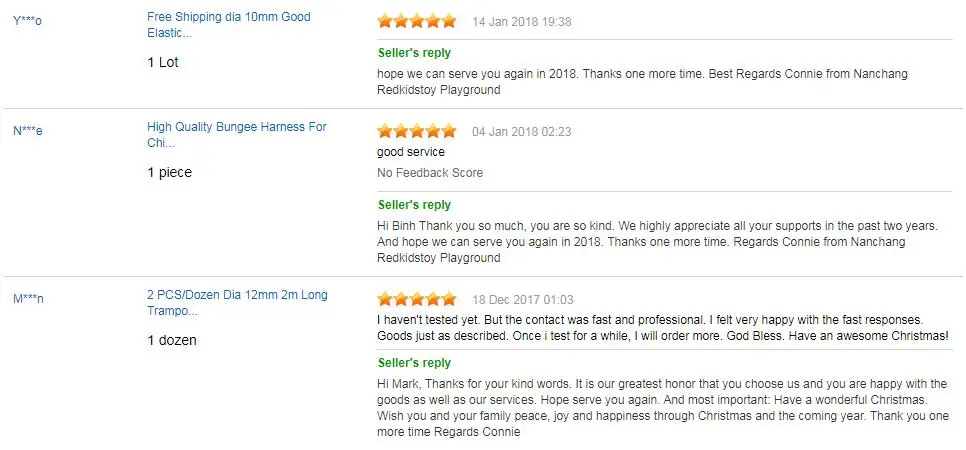Viewport: 966px width, 450px height.
Task: Click the '14 Jan 2018 19:38' timestamp
Action: pyautogui.click(x=522, y=21)
